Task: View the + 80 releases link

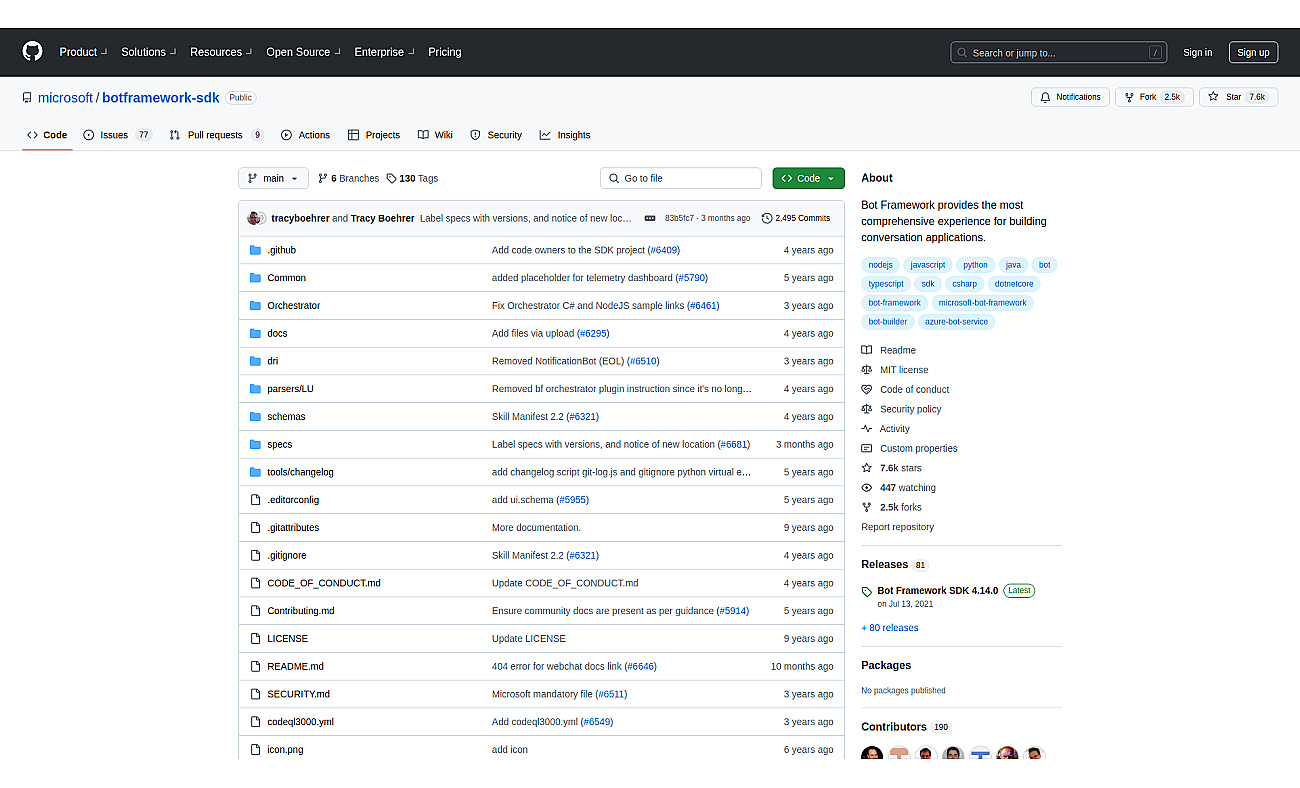Action: pos(890,628)
